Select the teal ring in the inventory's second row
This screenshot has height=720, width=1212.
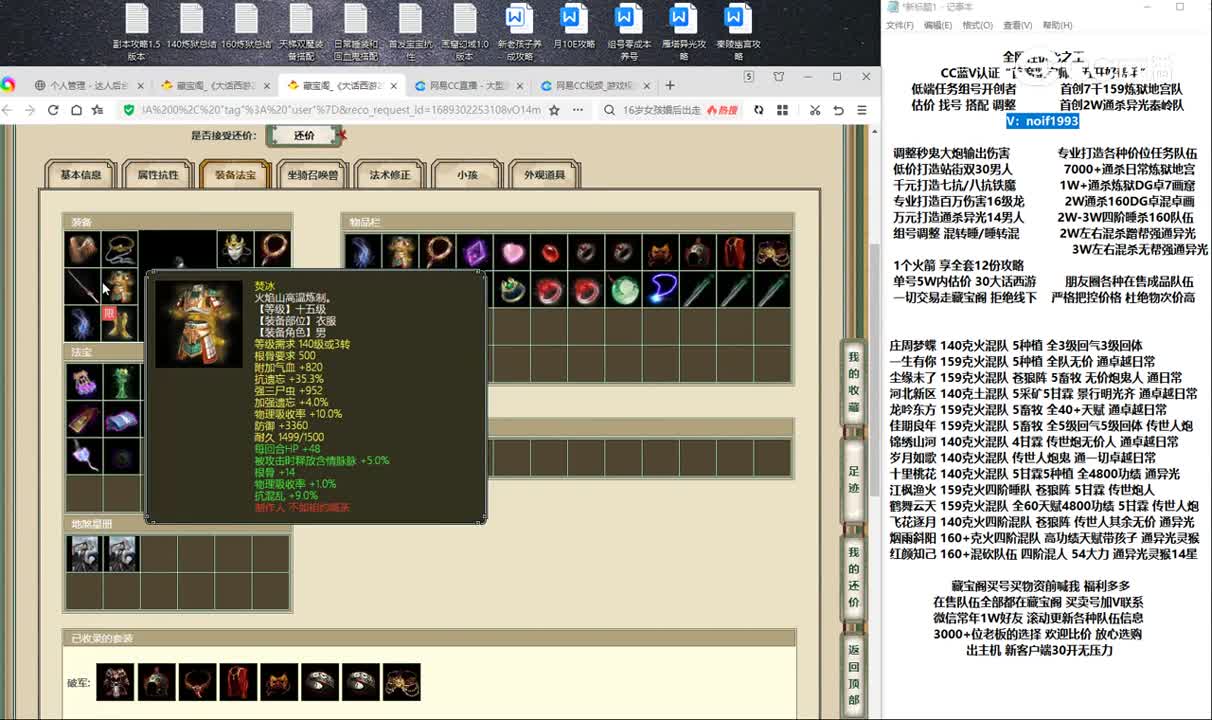click(512, 289)
